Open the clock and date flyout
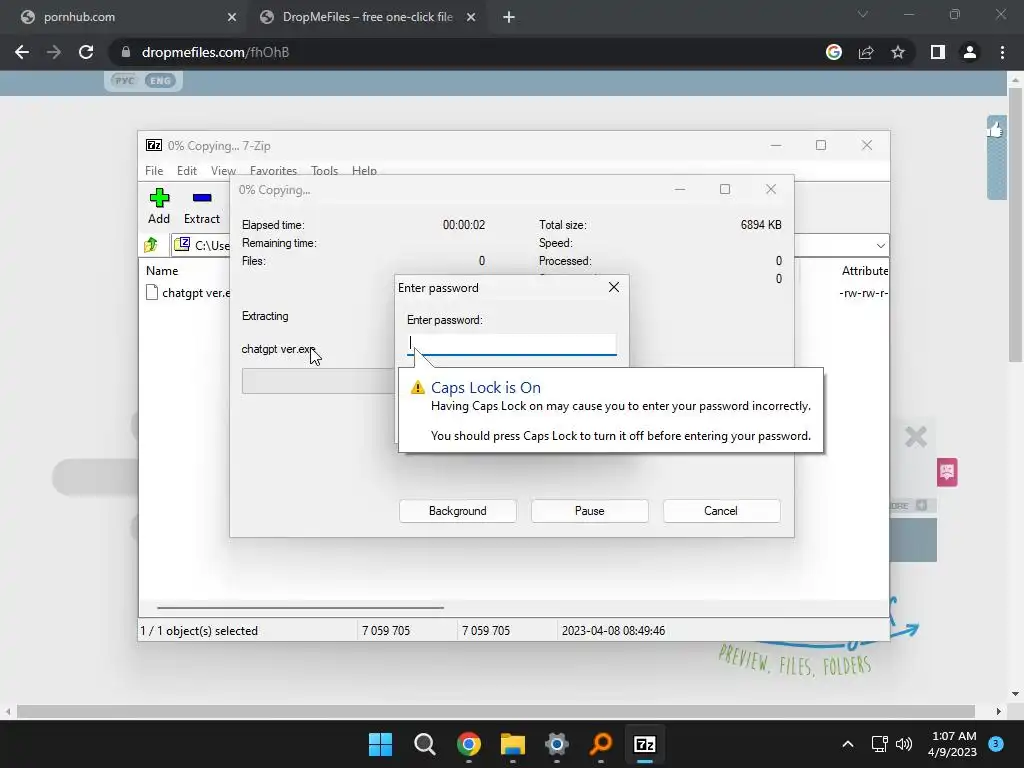This screenshot has height=768, width=1024. [x=952, y=744]
